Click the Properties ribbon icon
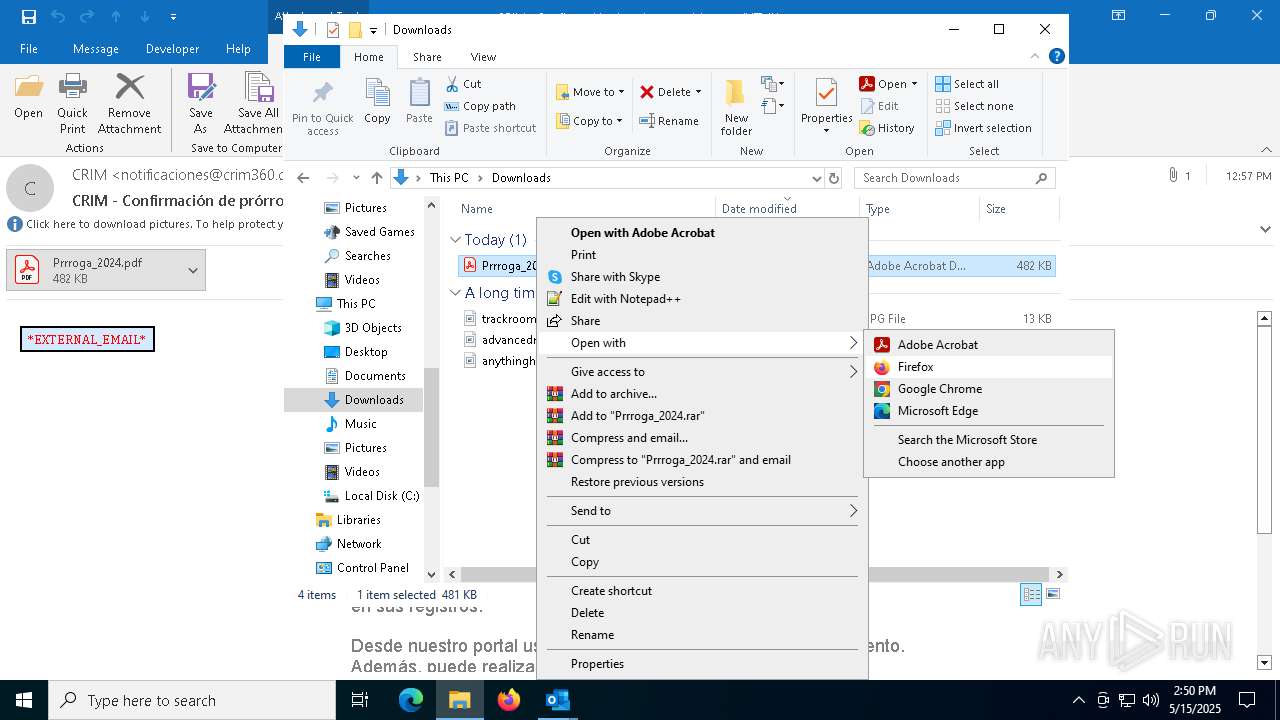The width and height of the screenshot is (1280, 720). pyautogui.click(x=826, y=107)
